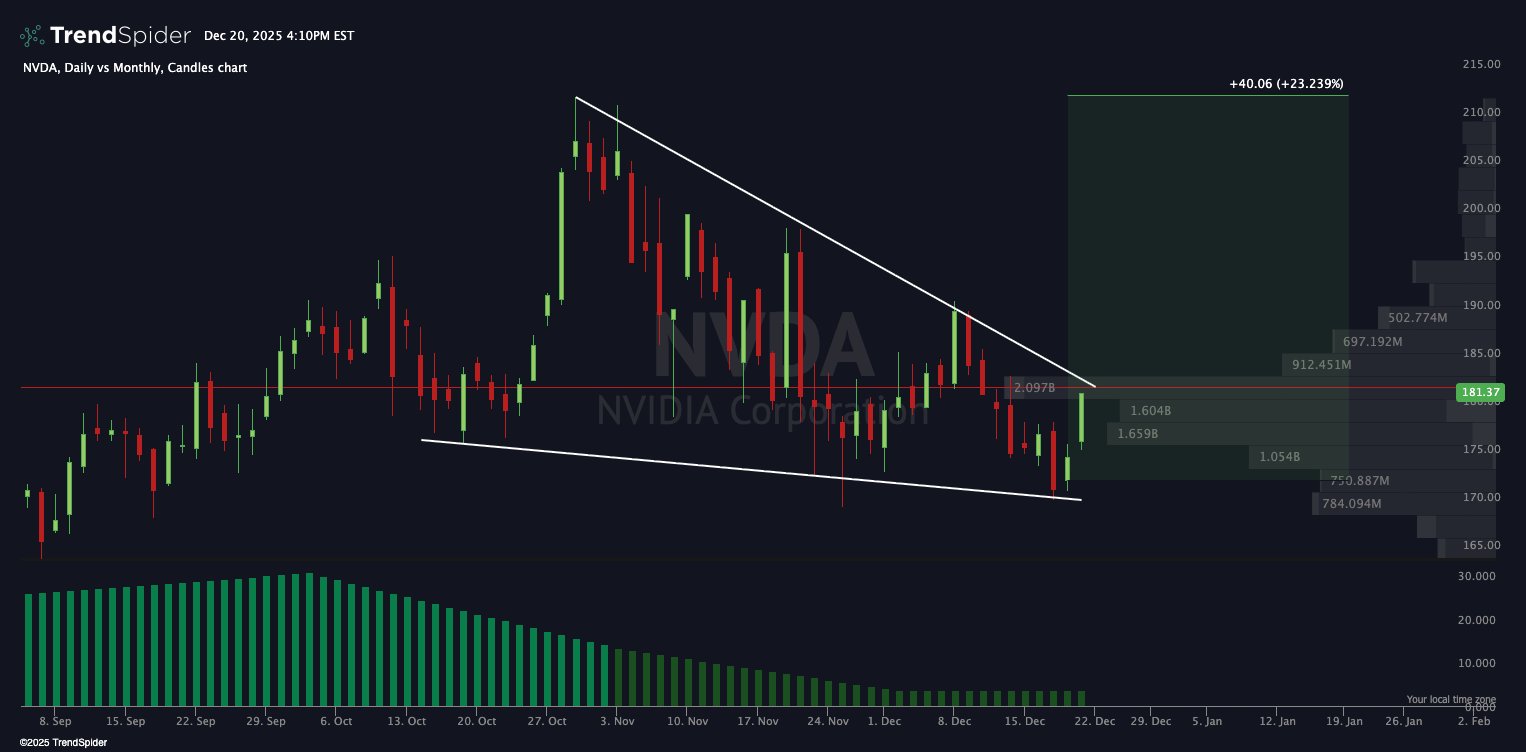Viewport: 1526px width, 752px height.
Task: Click the 5. Jan date label
Action: click(x=1207, y=721)
